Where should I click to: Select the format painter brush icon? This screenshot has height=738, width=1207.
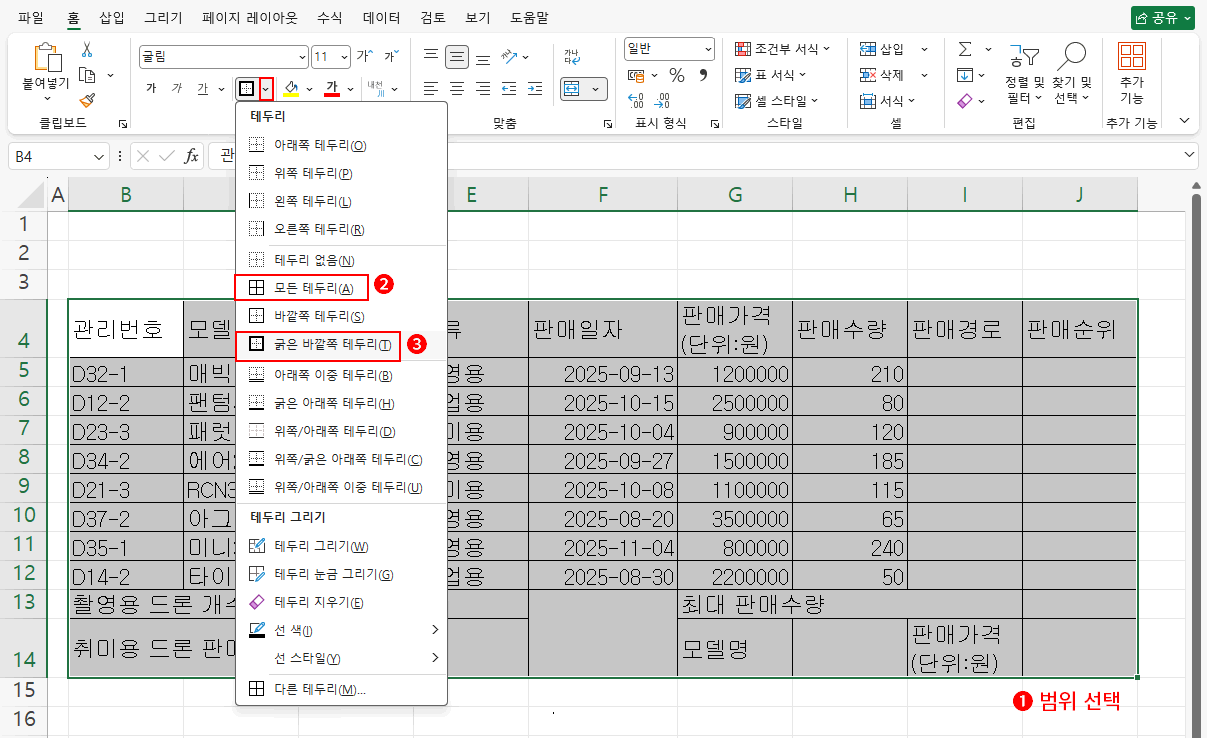point(87,100)
